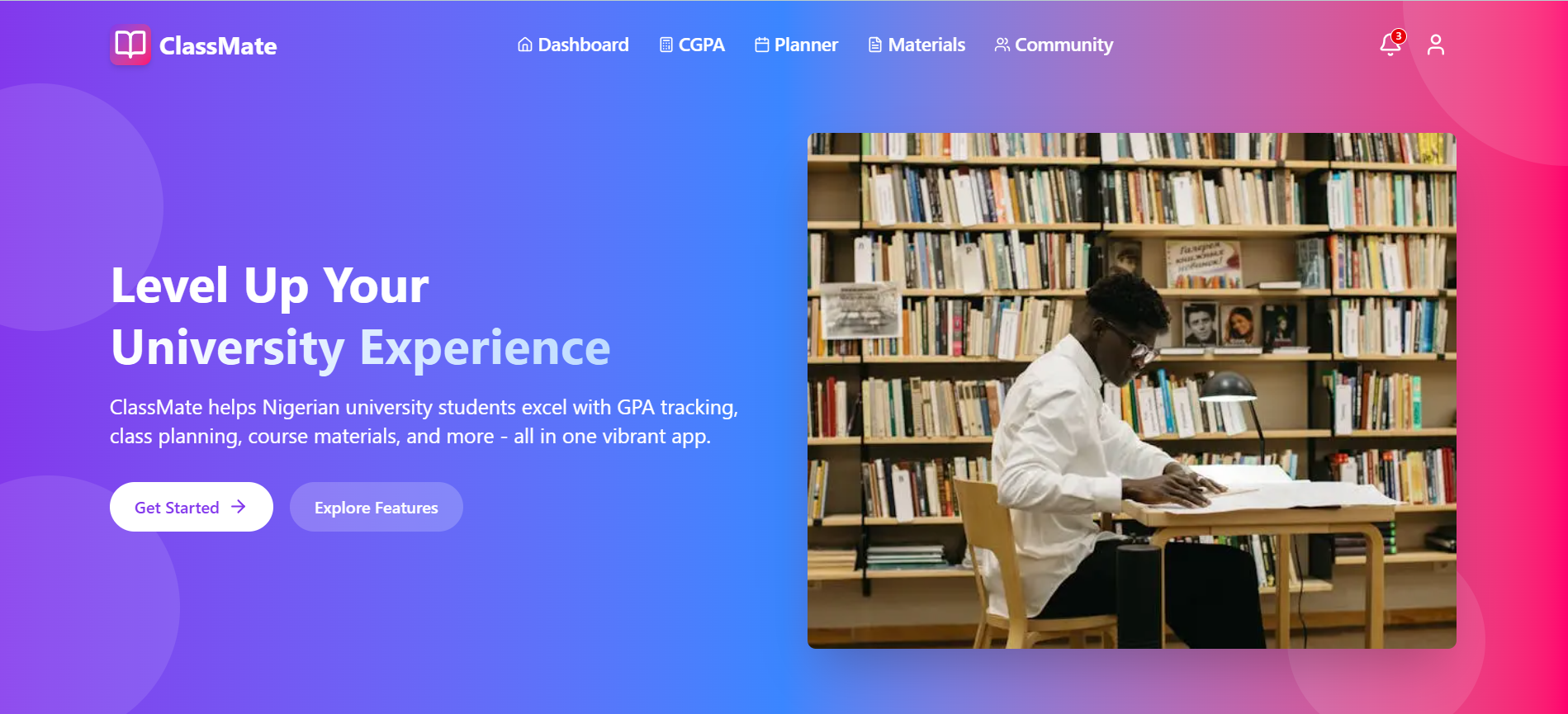Image resolution: width=1568 pixels, height=714 pixels.
Task: Visit the Community nav item
Action: [x=1054, y=45]
